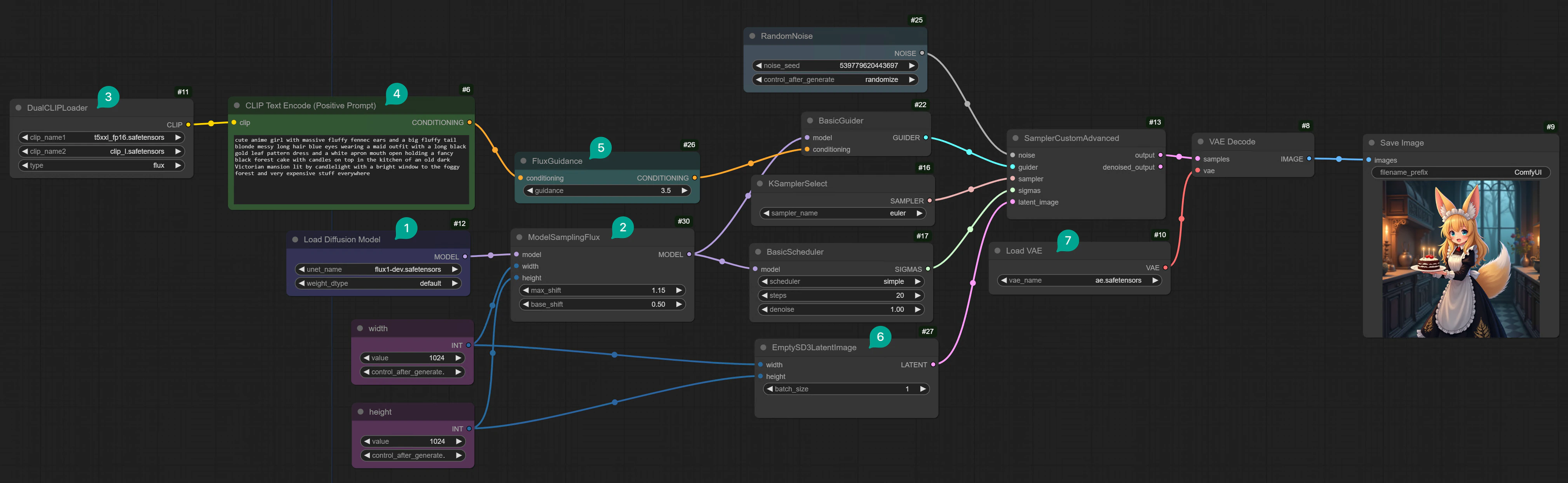Click the GUIDER output socket on BasicGuider
Screen dimensions: 1568x483
click(925, 137)
